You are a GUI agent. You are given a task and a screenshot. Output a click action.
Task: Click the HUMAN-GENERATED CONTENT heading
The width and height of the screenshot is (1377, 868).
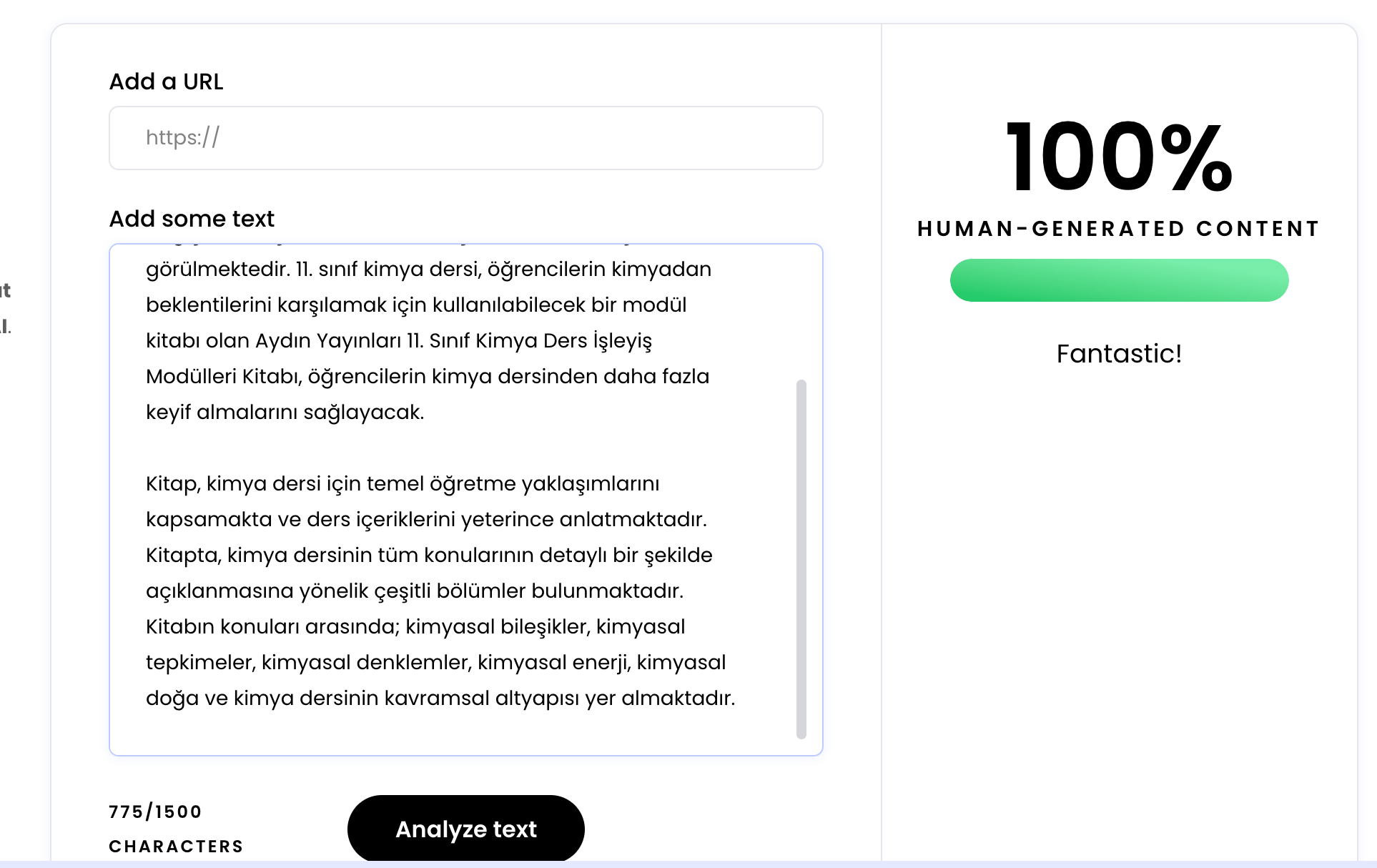tap(1119, 229)
